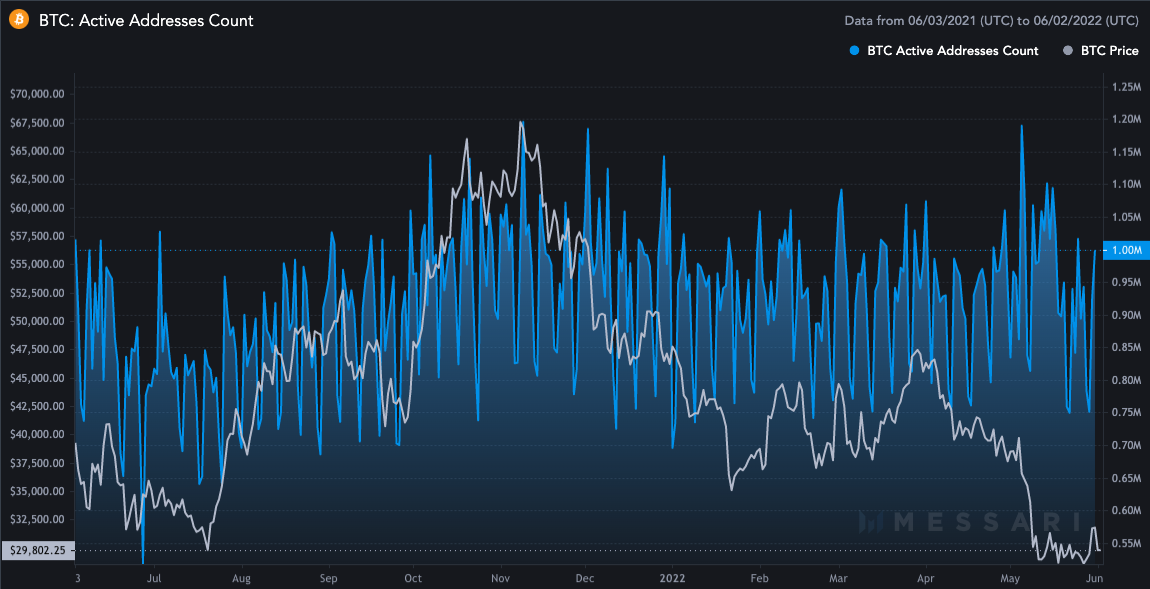This screenshot has width=1150, height=589.
Task: Click the $67,500.00 left axis label
Action: click(37, 122)
